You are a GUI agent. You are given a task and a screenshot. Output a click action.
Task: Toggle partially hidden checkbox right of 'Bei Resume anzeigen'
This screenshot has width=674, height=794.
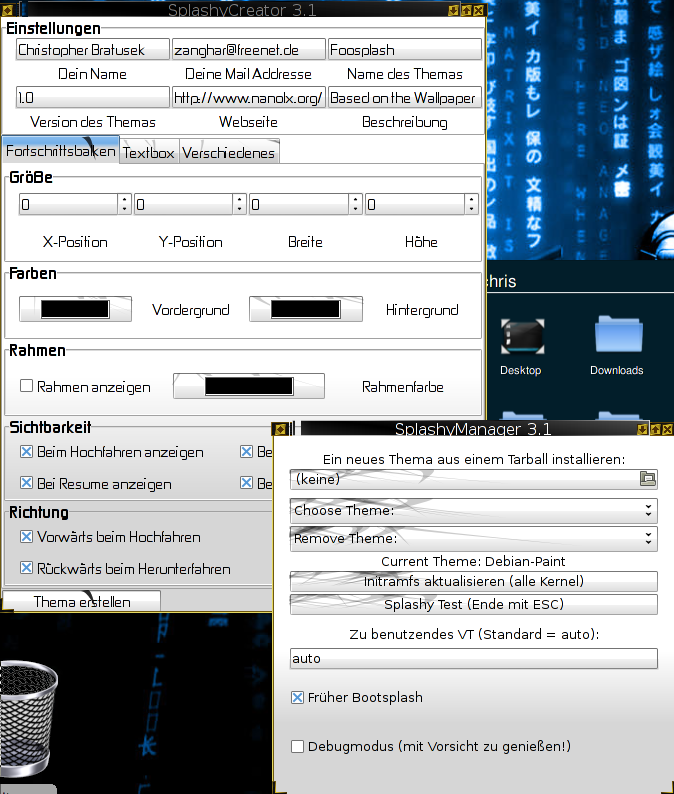pyautogui.click(x=246, y=483)
